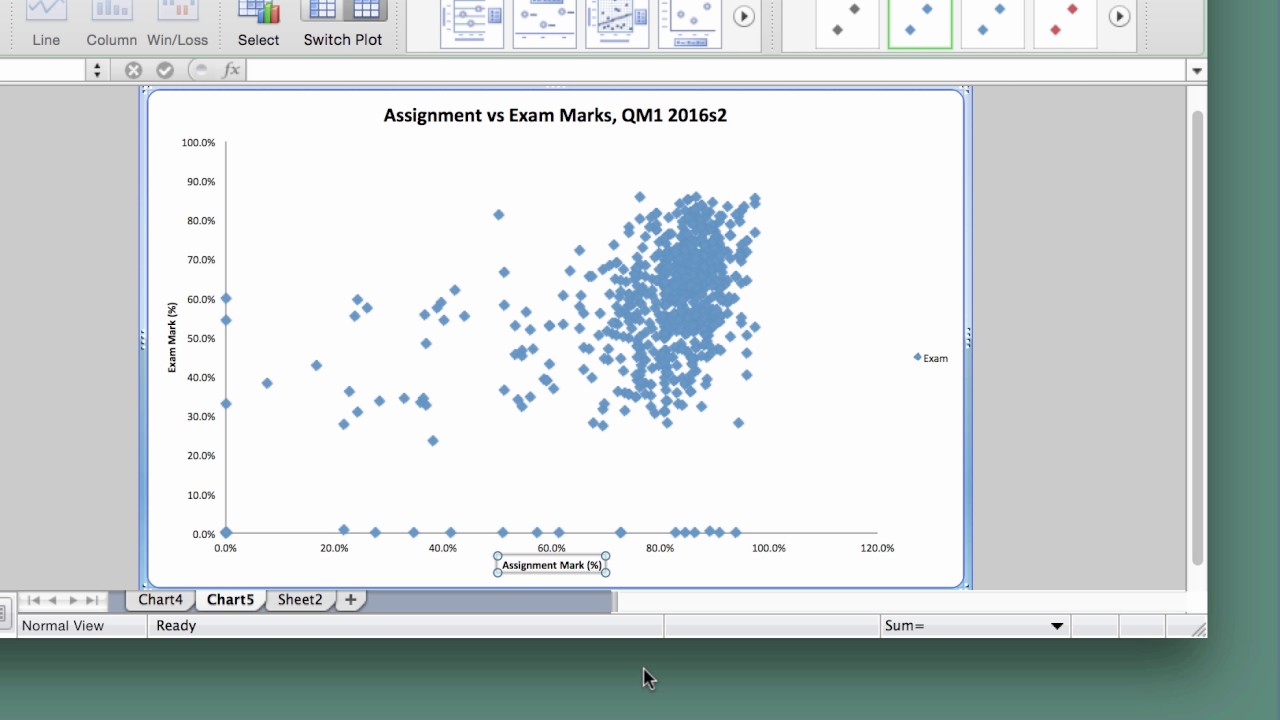This screenshot has height=720, width=1280.
Task: Select the chart's left edge handle
Action: coord(143,339)
